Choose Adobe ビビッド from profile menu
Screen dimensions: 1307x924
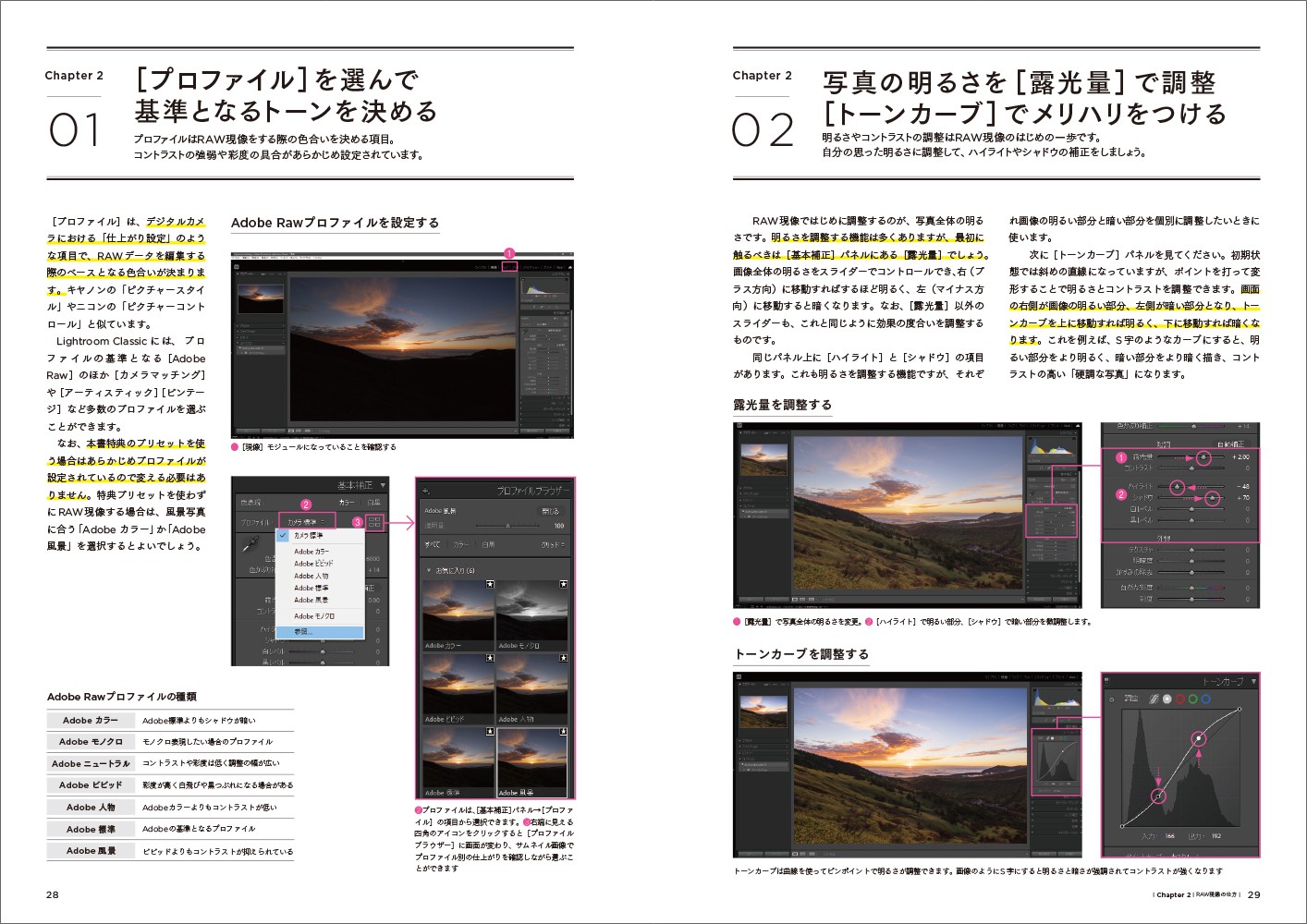(313, 563)
